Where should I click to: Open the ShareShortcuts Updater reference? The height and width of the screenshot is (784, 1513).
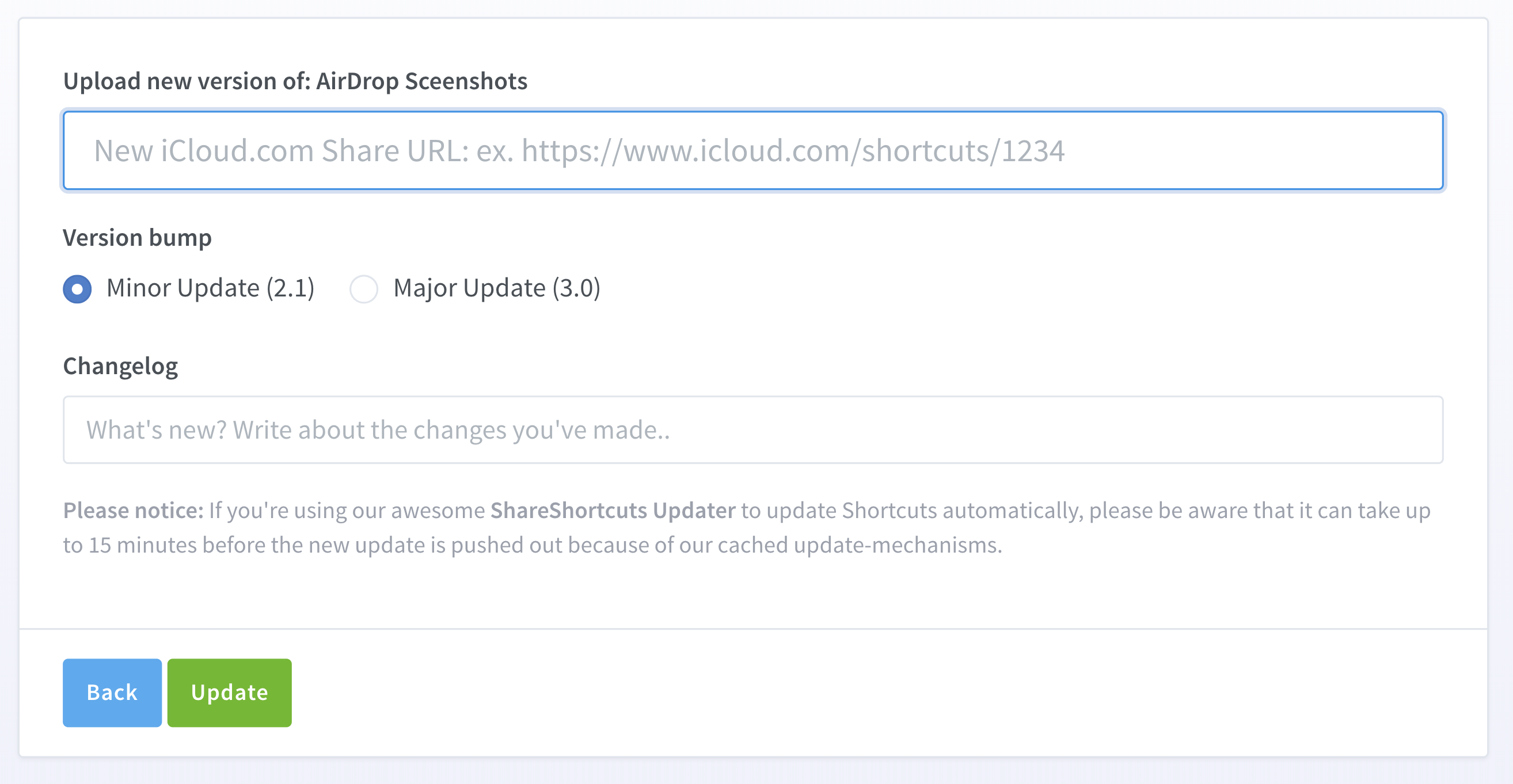pyautogui.click(x=613, y=511)
